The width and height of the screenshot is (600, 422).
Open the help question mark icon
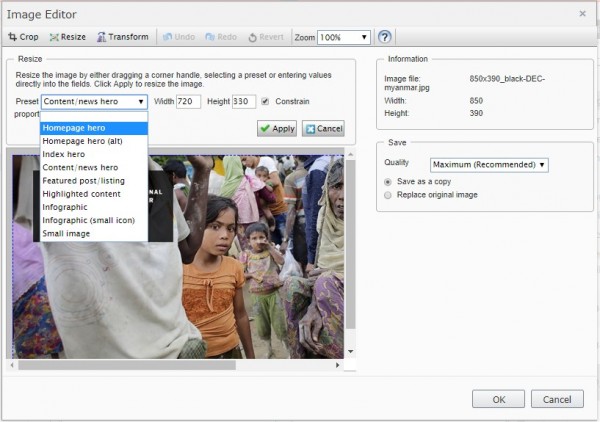(x=385, y=37)
